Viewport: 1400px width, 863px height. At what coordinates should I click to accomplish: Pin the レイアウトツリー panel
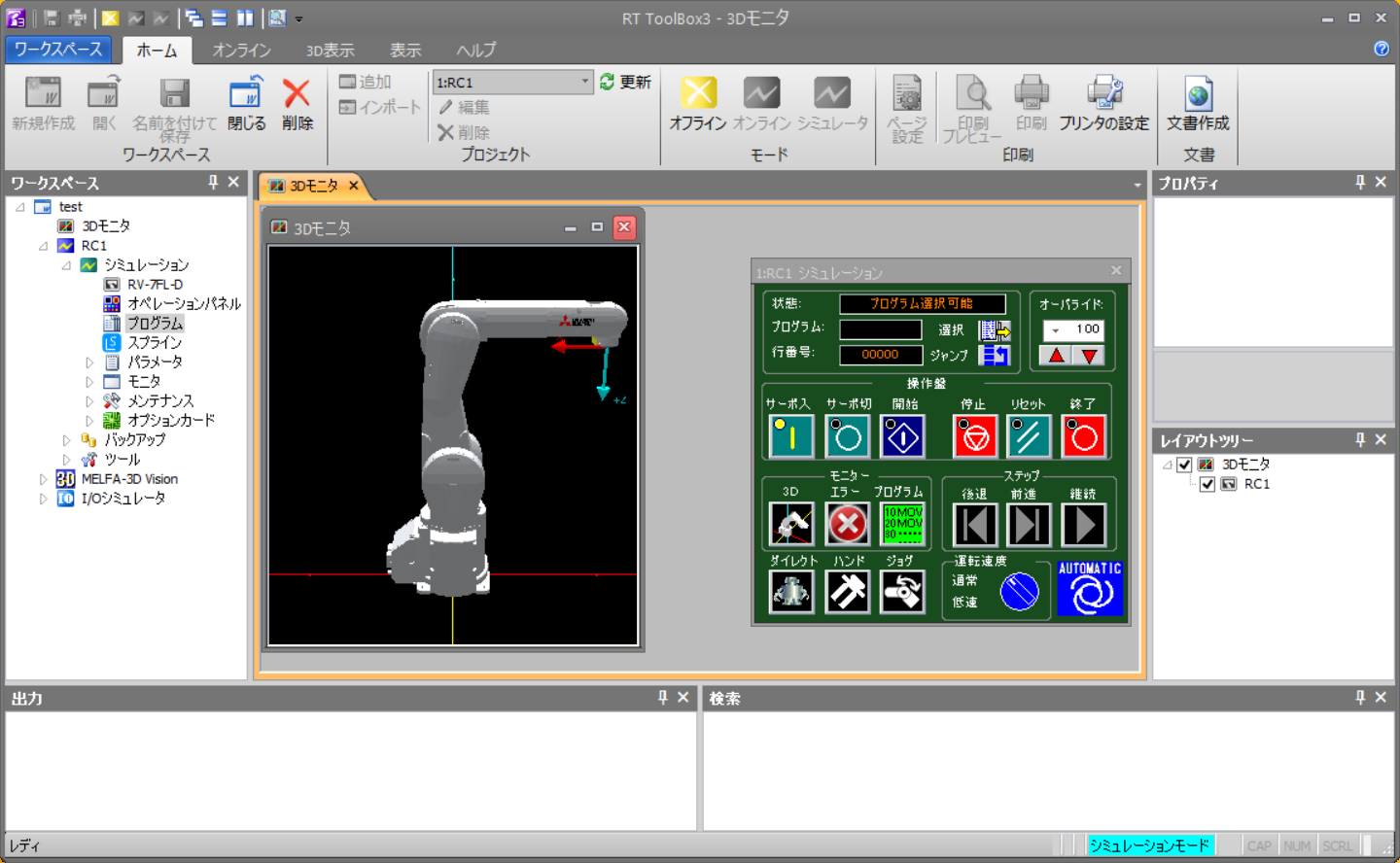pos(1360,440)
